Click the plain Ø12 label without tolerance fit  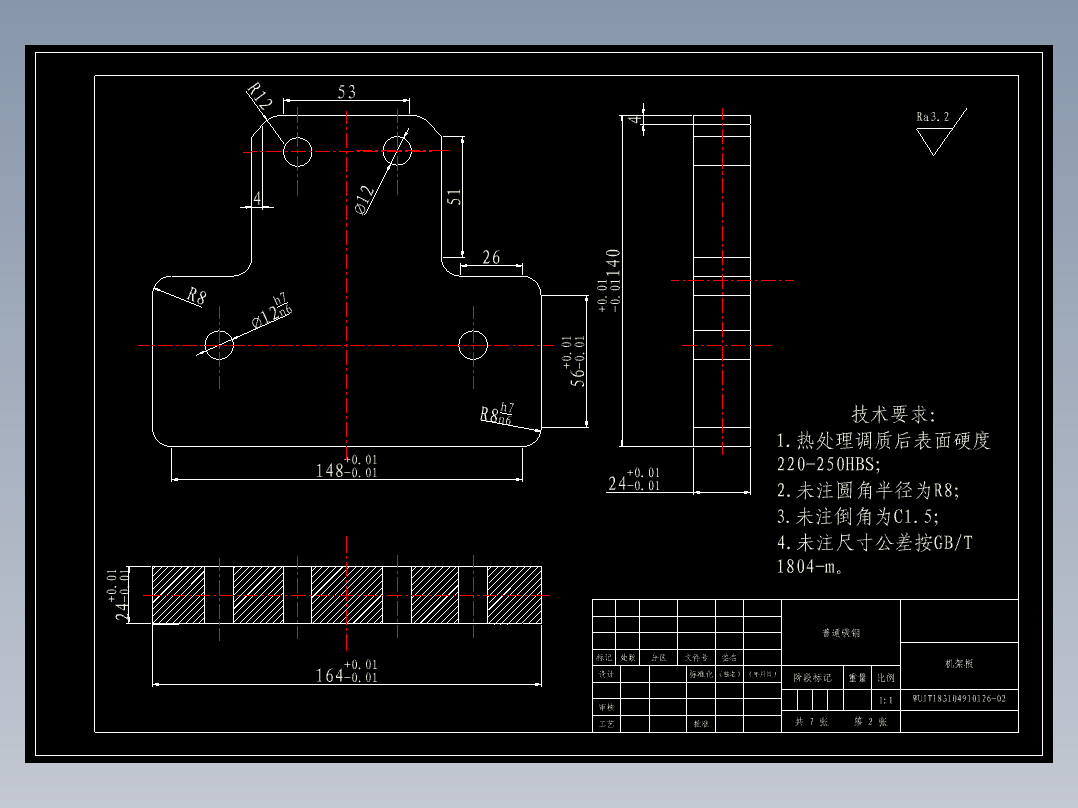point(365,201)
